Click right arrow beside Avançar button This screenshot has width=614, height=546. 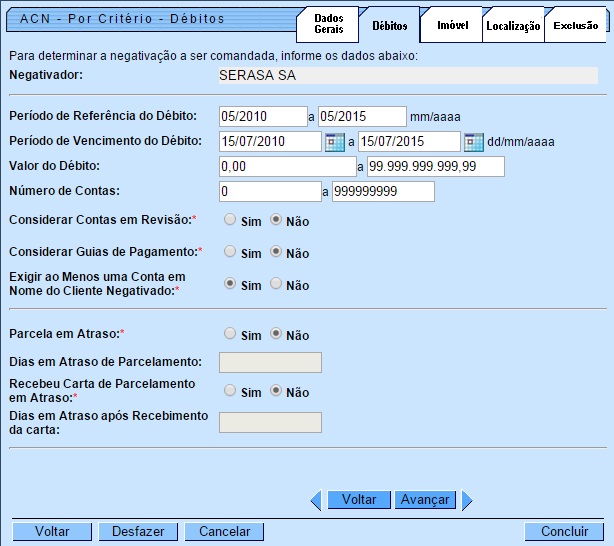pyautogui.click(x=467, y=500)
